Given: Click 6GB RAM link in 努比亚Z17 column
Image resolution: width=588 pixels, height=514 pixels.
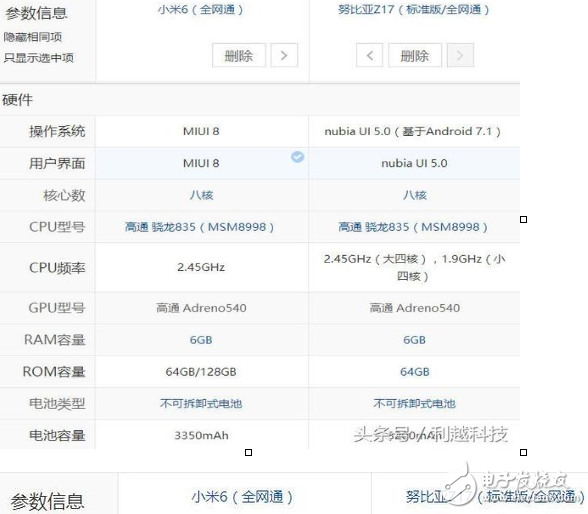Looking at the screenshot, I should coord(414,340).
